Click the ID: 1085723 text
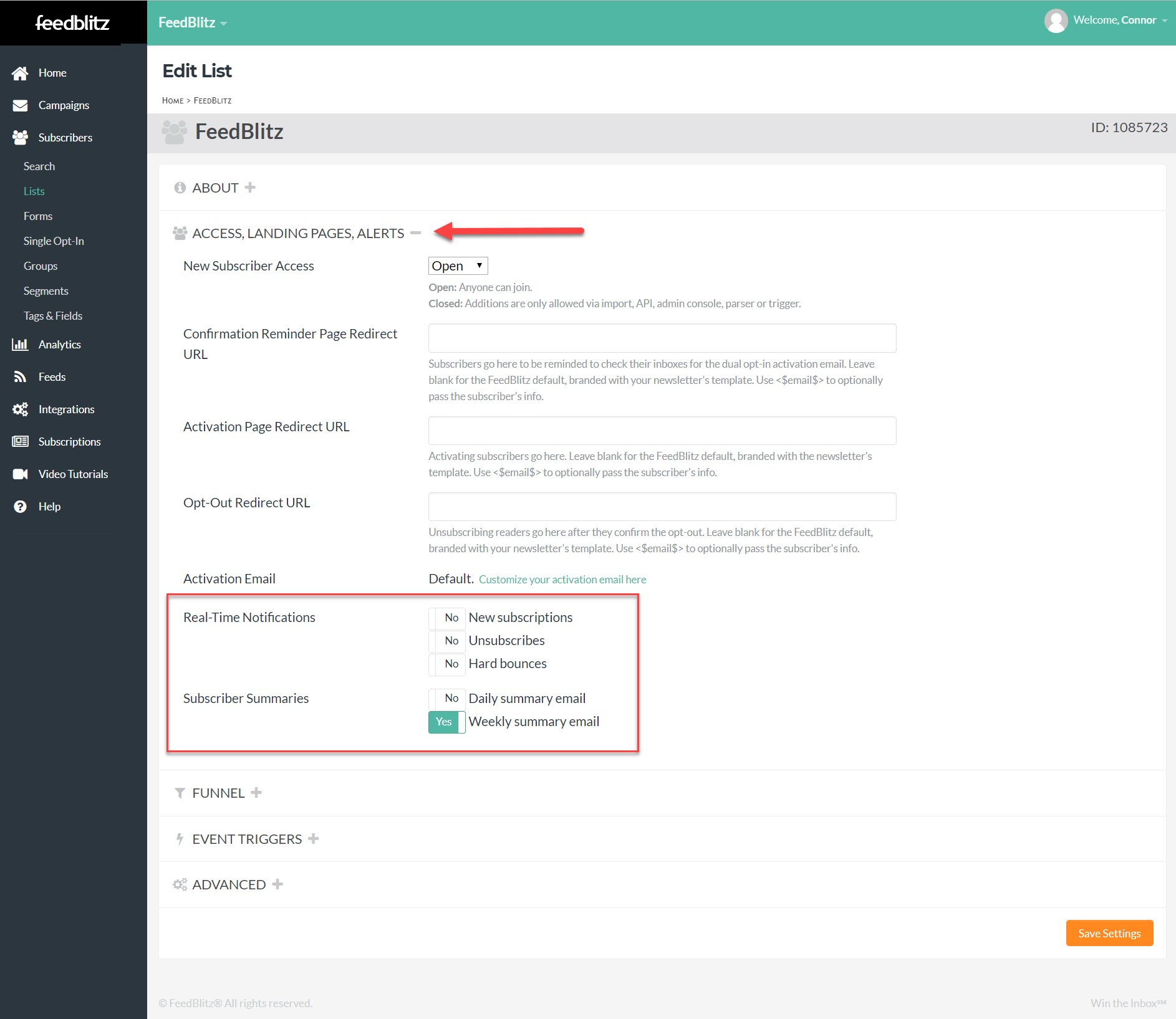The image size is (1176, 1019). pyautogui.click(x=1129, y=128)
